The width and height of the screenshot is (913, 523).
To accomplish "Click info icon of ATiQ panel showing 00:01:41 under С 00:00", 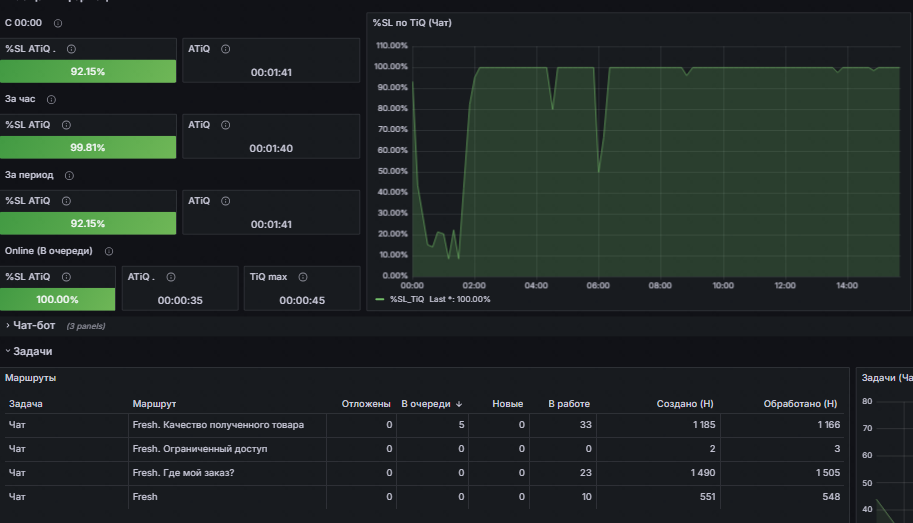I will coord(225,49).
